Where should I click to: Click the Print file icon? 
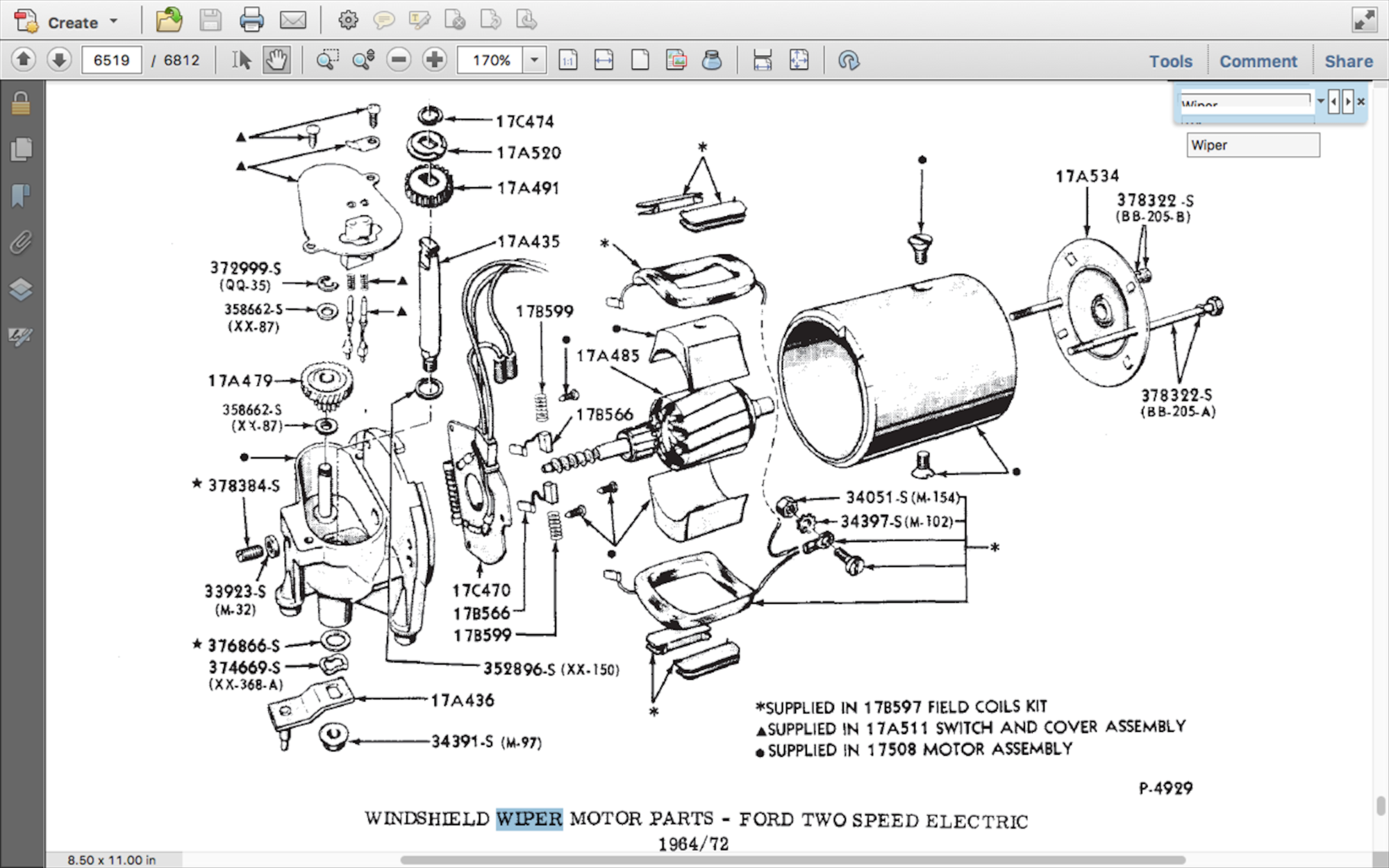[x=251, y=20]
